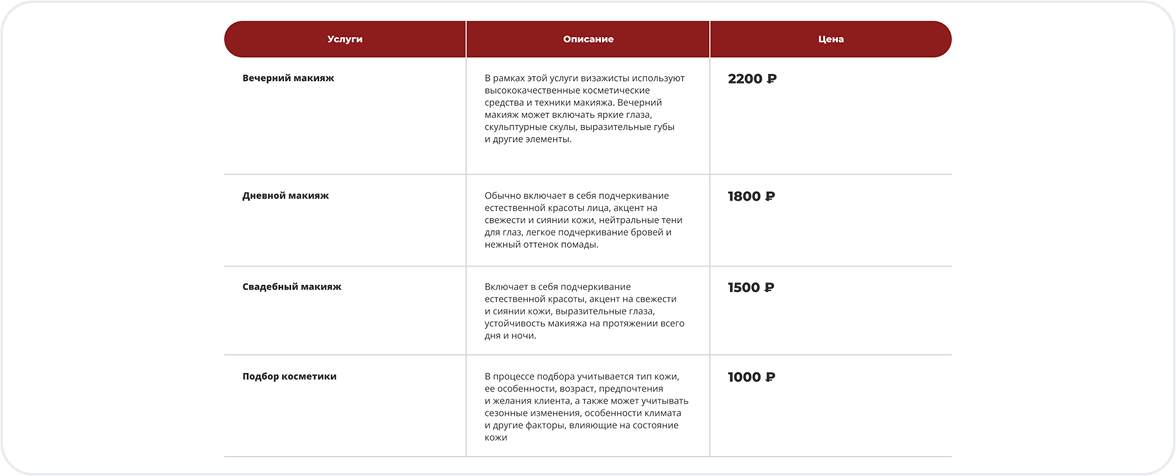Click the ruble sign next to 1800
This screenshot has height=476, width=1176.
pyautogui.click(x=770, y=197)
